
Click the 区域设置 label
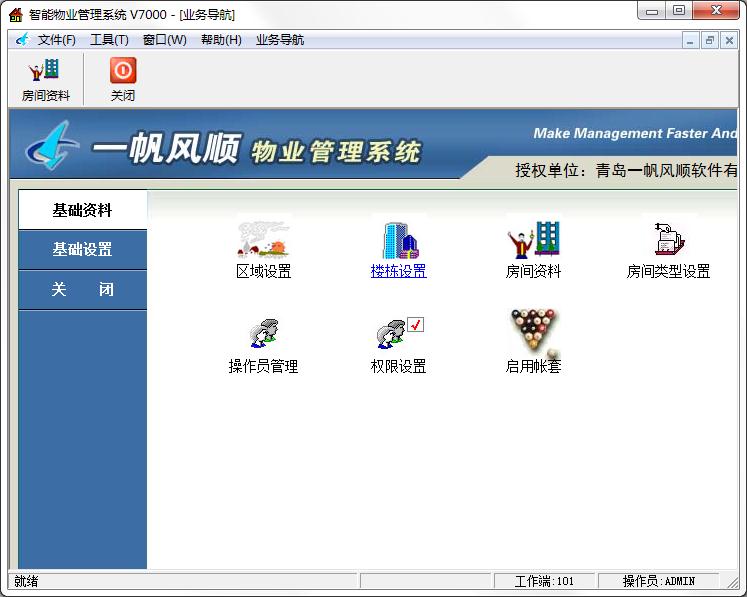[x=263, y=271]
